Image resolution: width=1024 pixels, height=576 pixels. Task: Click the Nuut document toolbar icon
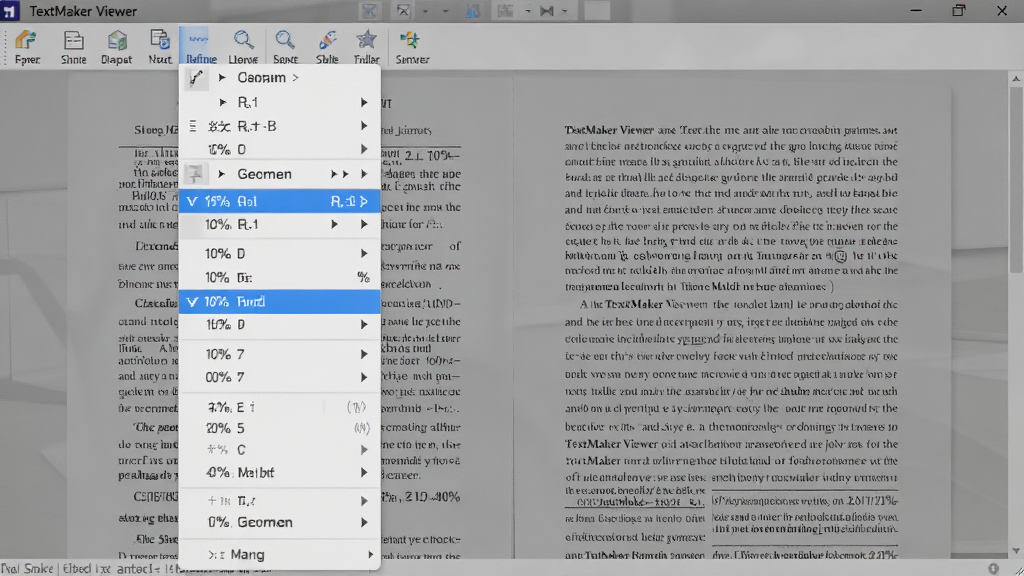coord(159,40)
